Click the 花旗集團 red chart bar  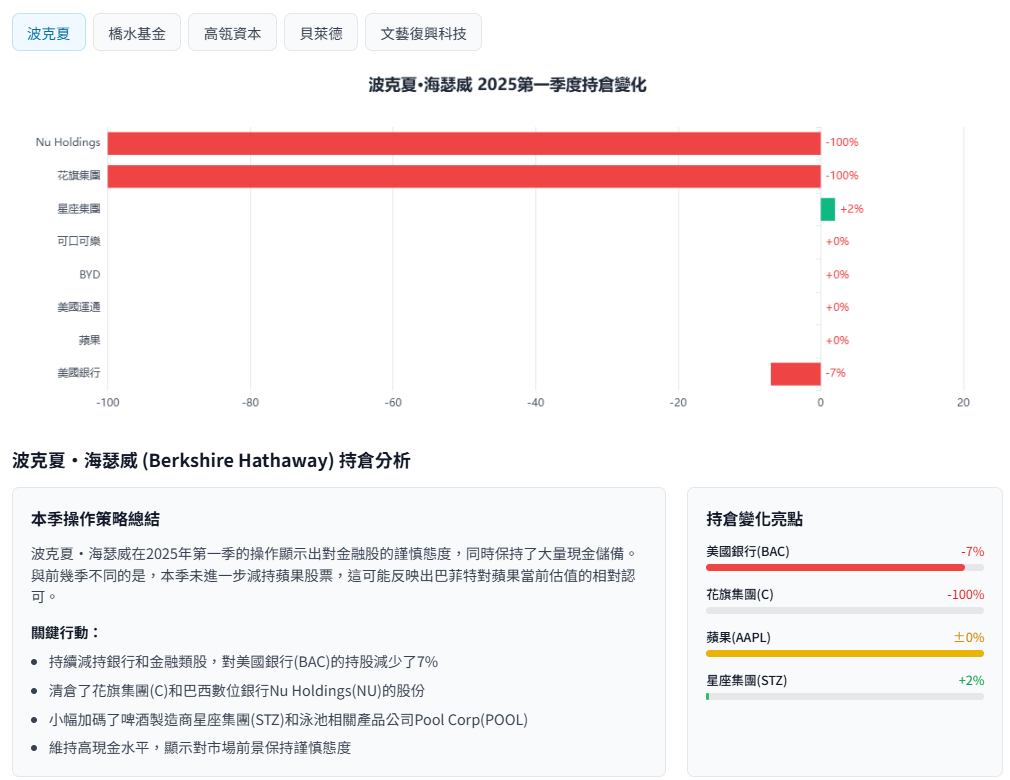(464, 176)
